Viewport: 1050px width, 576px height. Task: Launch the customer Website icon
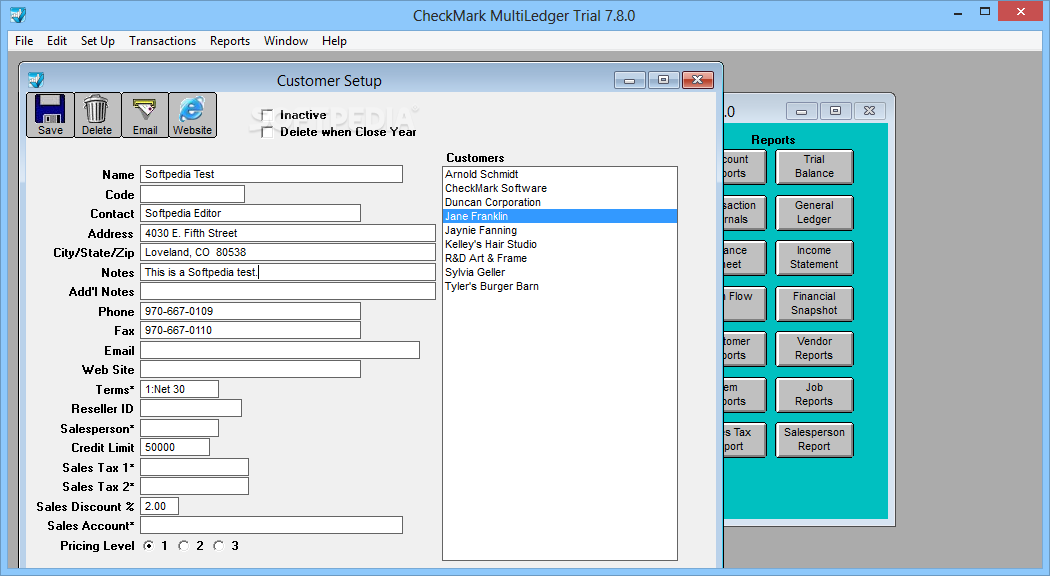[x=192, y=115]
